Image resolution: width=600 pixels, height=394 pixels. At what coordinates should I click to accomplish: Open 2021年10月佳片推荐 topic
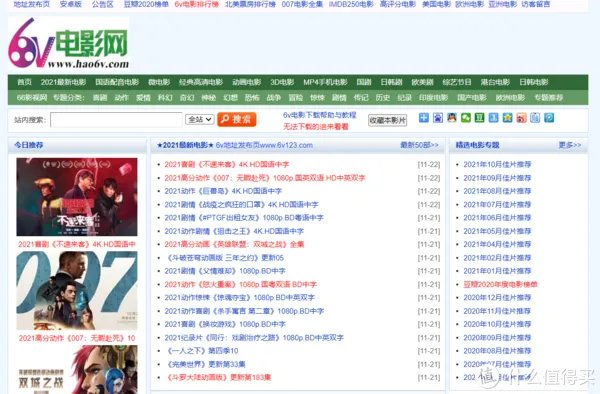[497, 164]
